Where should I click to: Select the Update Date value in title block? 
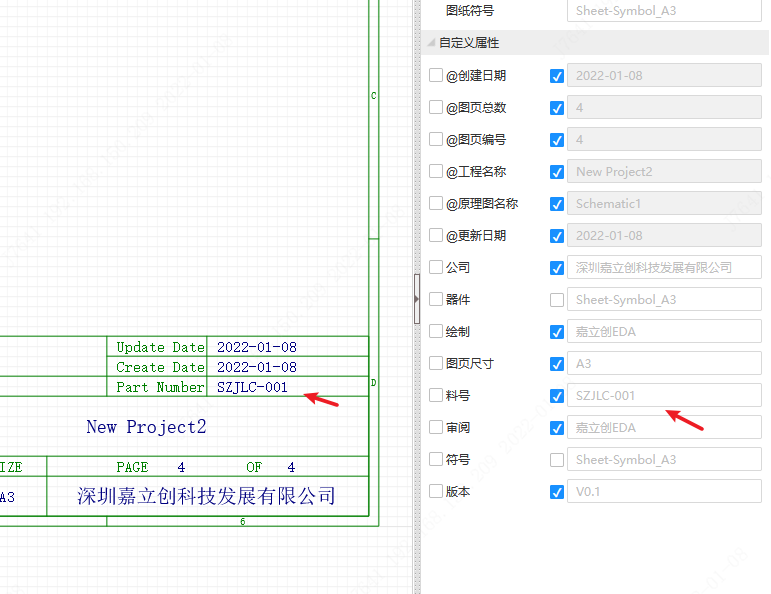[x=256, y=347]
